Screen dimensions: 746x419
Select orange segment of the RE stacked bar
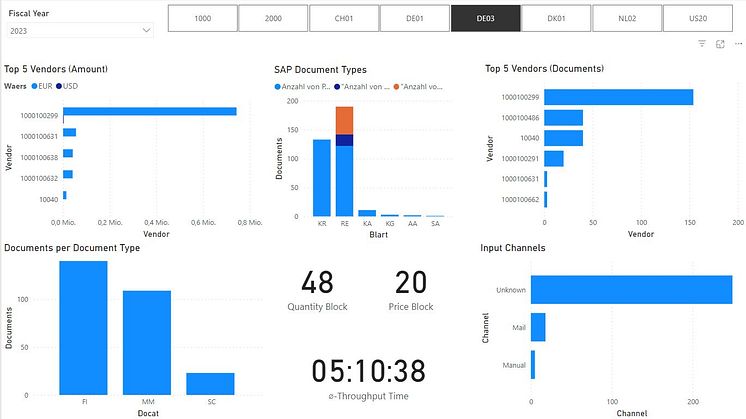point(344,120)
